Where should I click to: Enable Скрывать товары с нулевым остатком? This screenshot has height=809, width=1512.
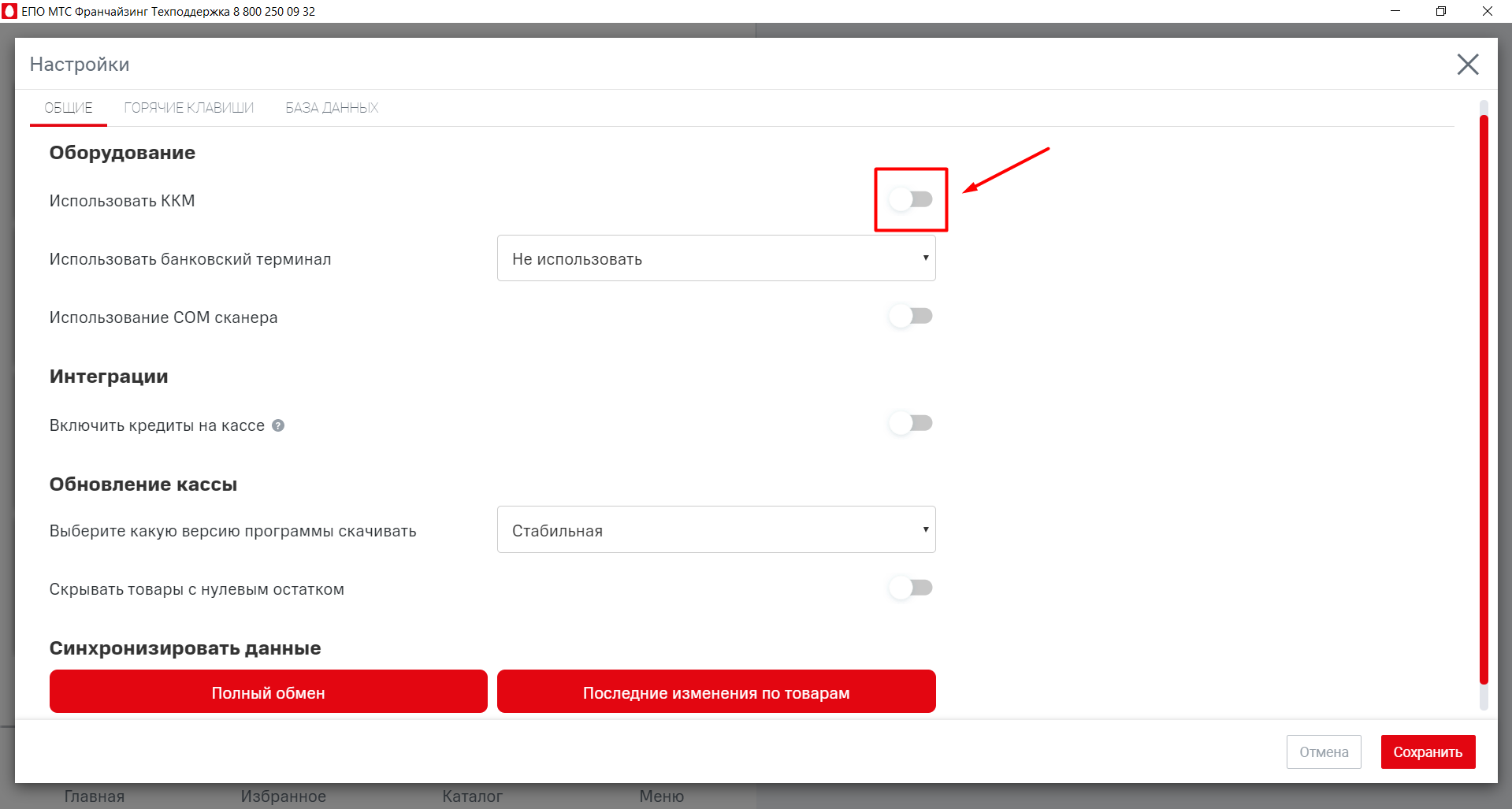click(x=911, y=588)
